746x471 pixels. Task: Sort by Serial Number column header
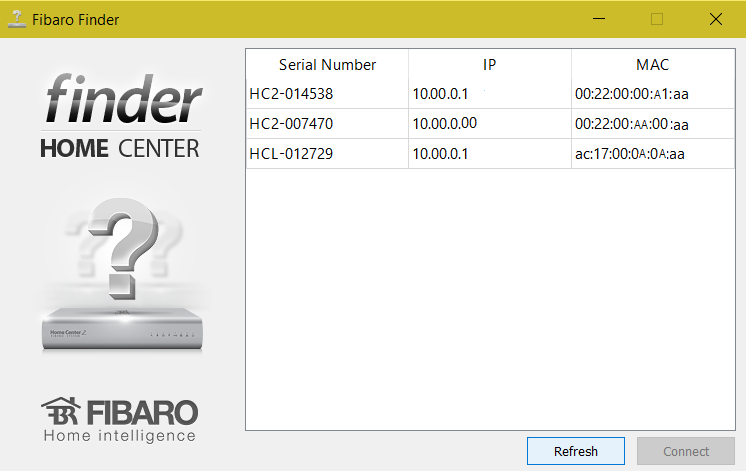[x=327, y=64]
